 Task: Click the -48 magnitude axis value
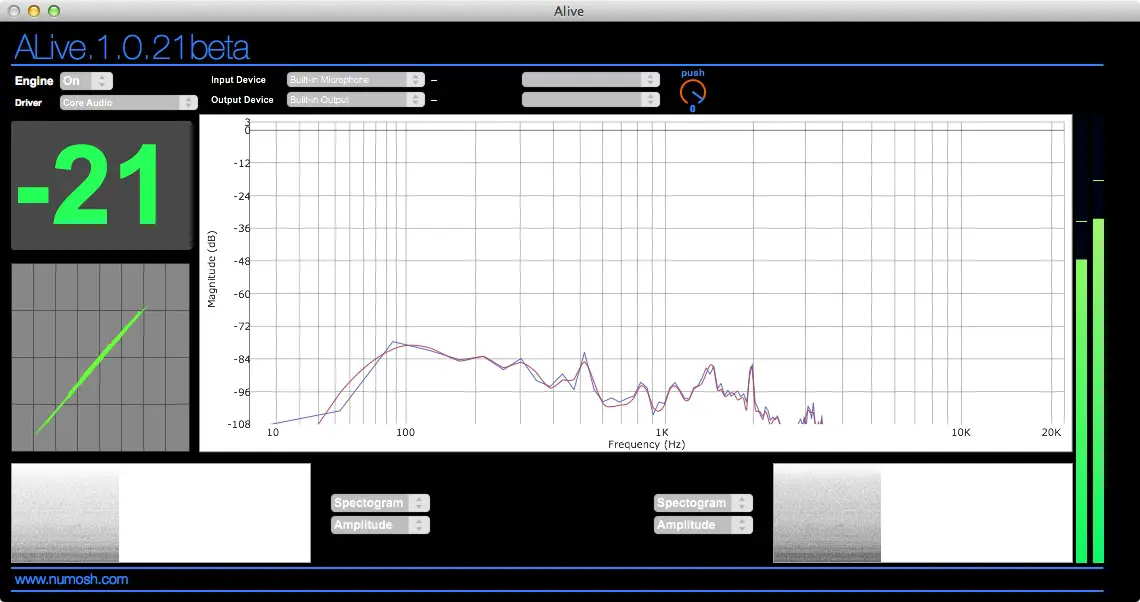241,261
